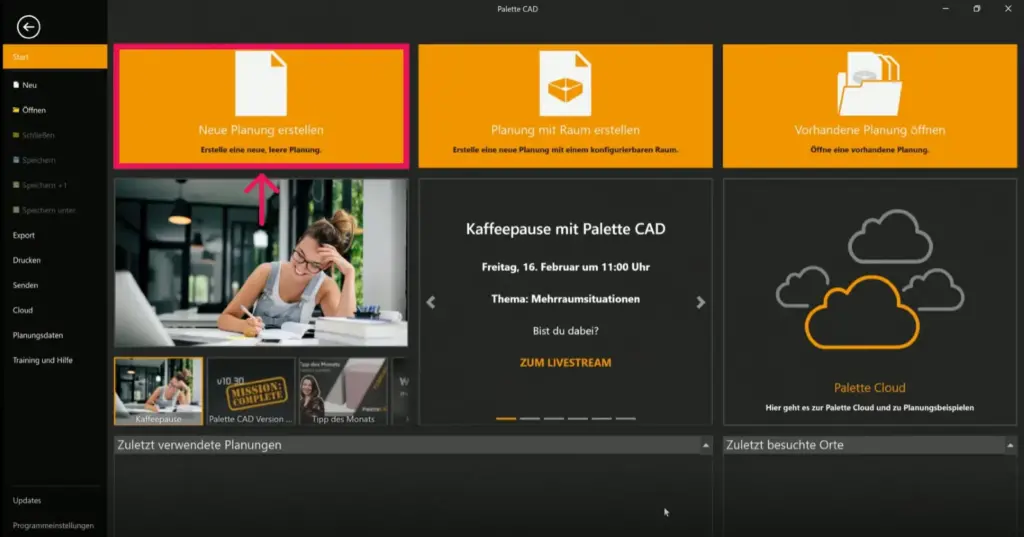Screen dimensions: 1024x537
Task: Minimize the Palette CAD window
Action: tap(946, 8)
